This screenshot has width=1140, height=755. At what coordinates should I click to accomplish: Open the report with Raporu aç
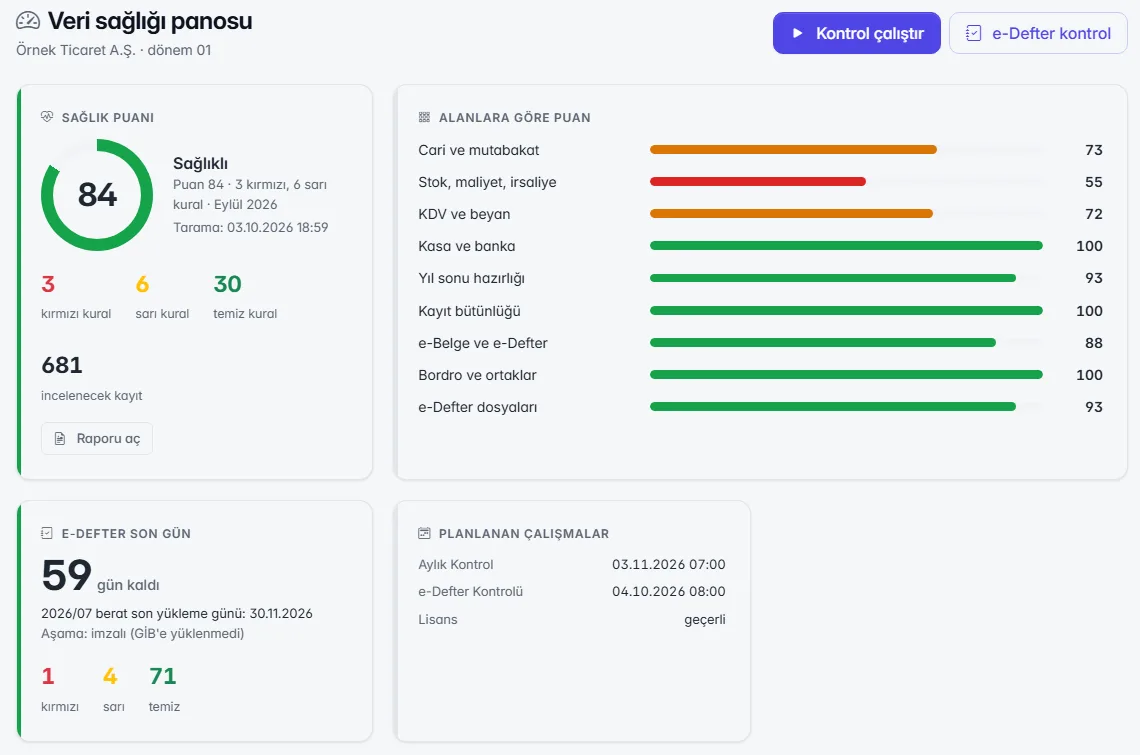(97, 439)
